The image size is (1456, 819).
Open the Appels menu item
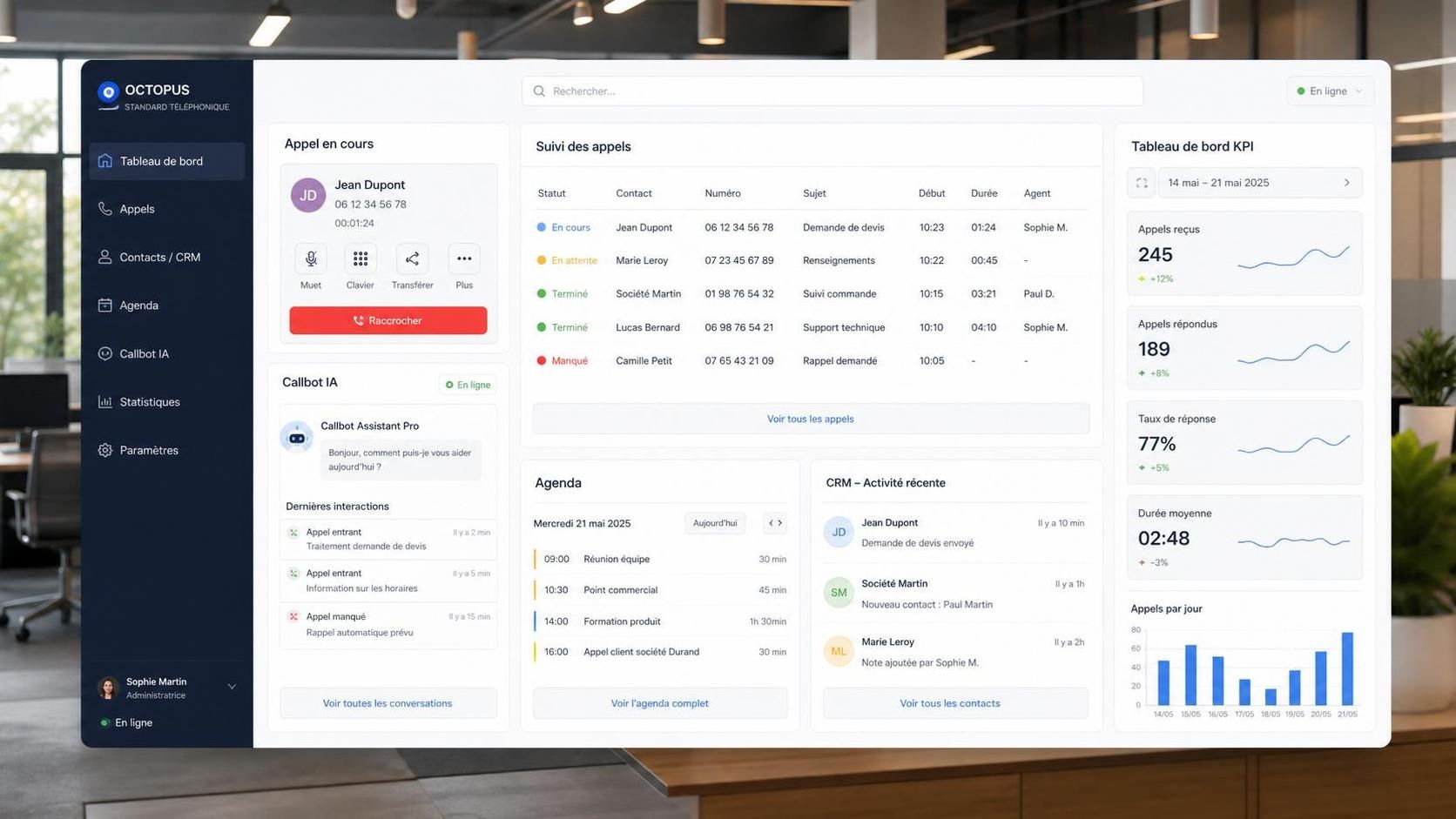click(166, 209)
